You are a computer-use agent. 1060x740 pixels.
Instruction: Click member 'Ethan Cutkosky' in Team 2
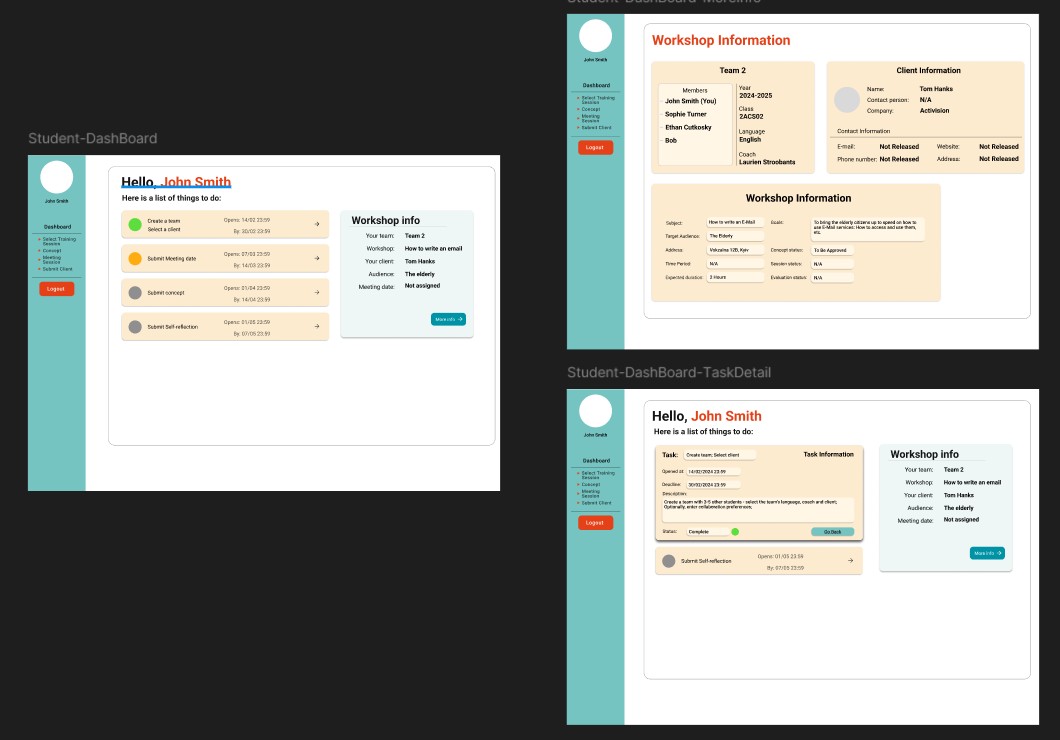(x=688, y=127)
